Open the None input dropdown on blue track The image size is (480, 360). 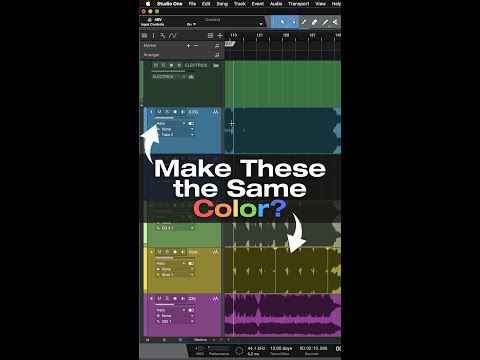click(175, 129)
